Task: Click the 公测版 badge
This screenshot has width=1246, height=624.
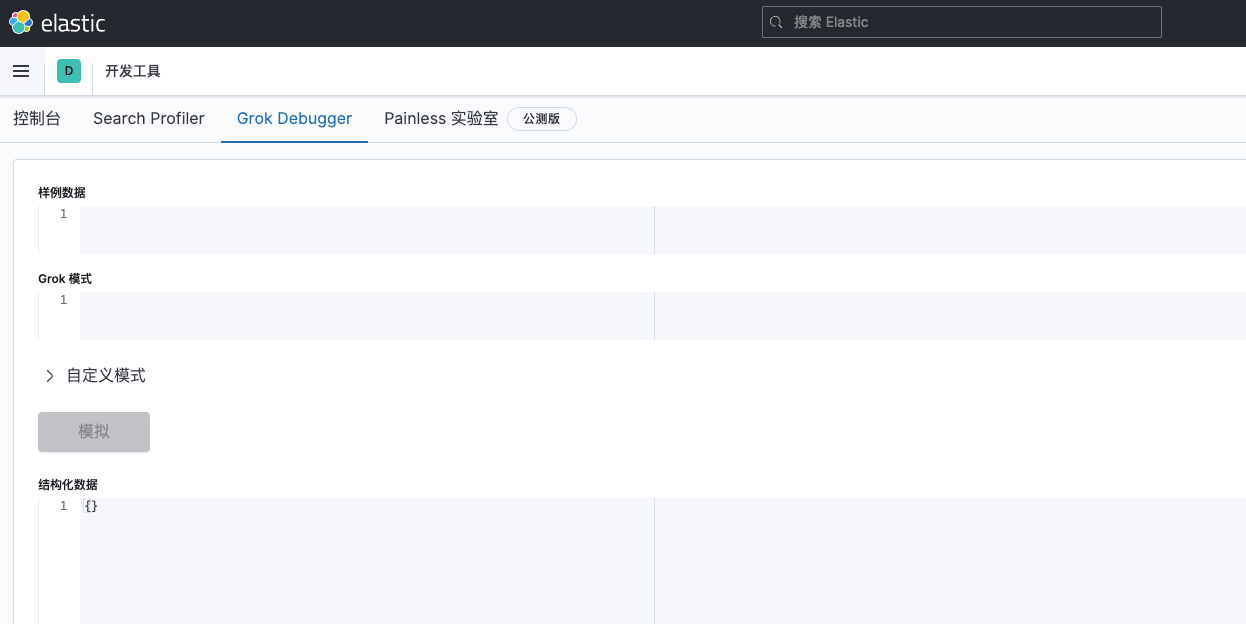Action: point(542,119)
